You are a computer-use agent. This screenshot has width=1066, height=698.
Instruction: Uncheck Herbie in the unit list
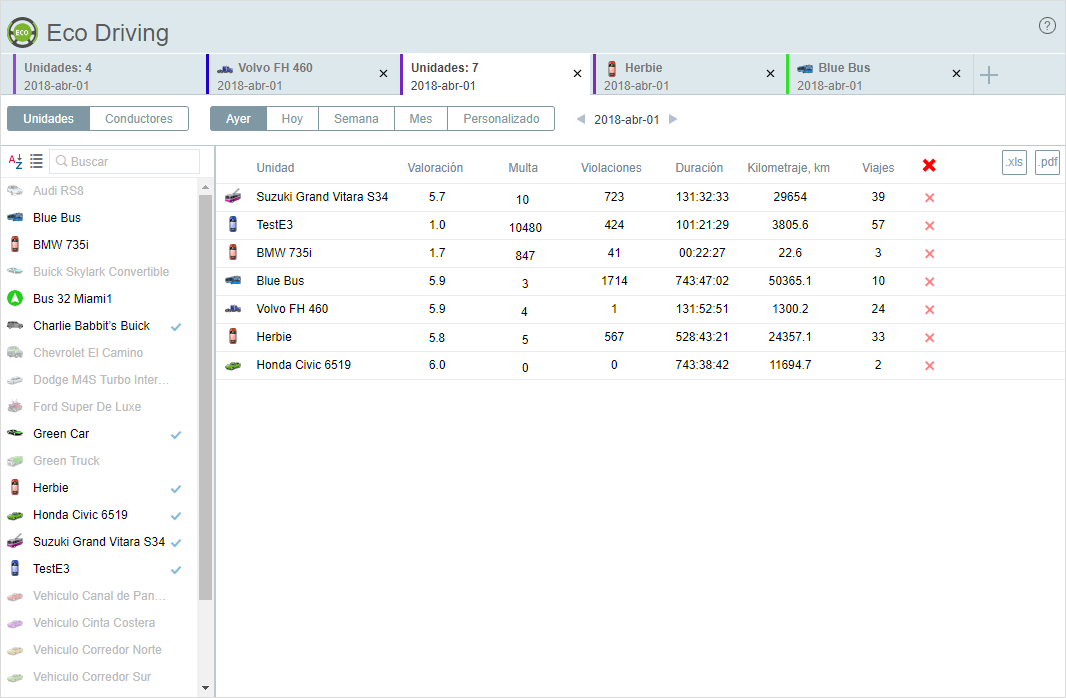pyautogui.click(x=176, y=489)
